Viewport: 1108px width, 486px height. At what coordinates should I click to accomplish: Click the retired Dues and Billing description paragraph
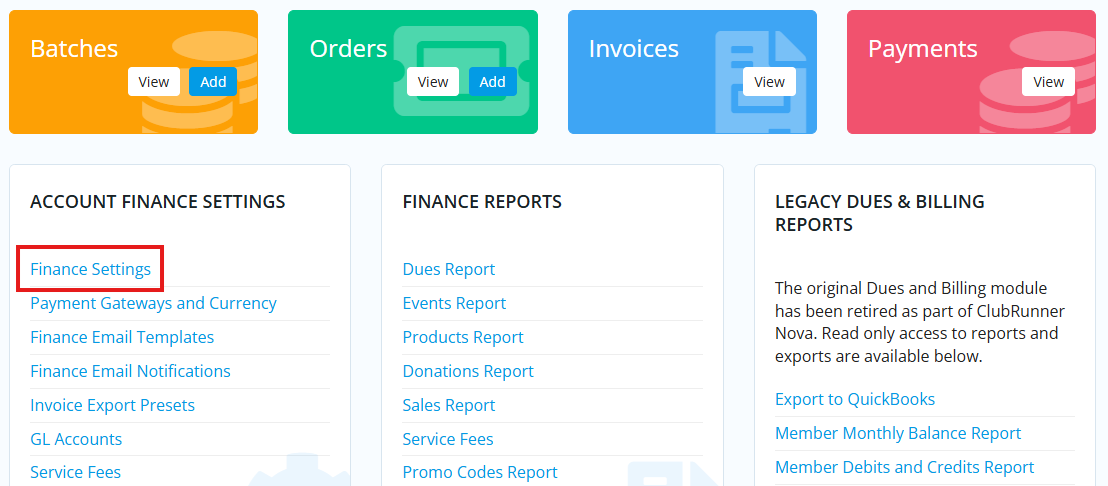[x=920, y=322]
